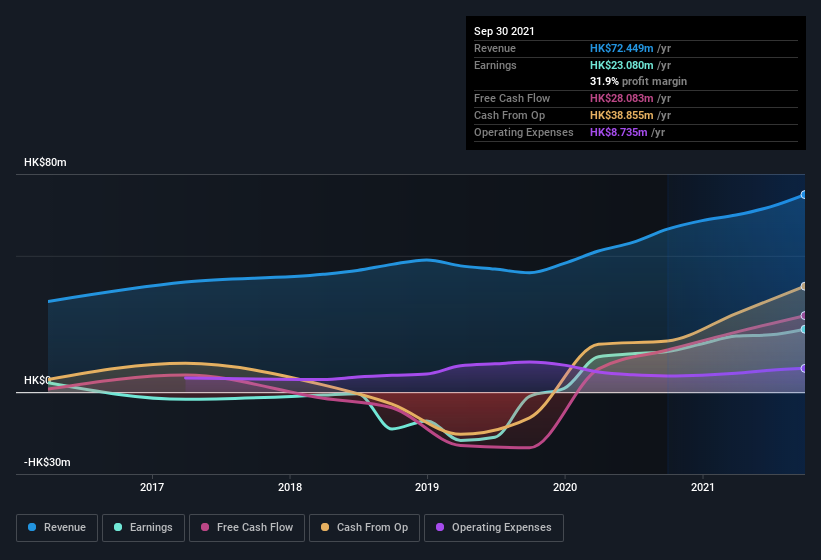Toggle the Cash From Op legend button
This screenshot has height=560, width=821.
click(364, 528)
